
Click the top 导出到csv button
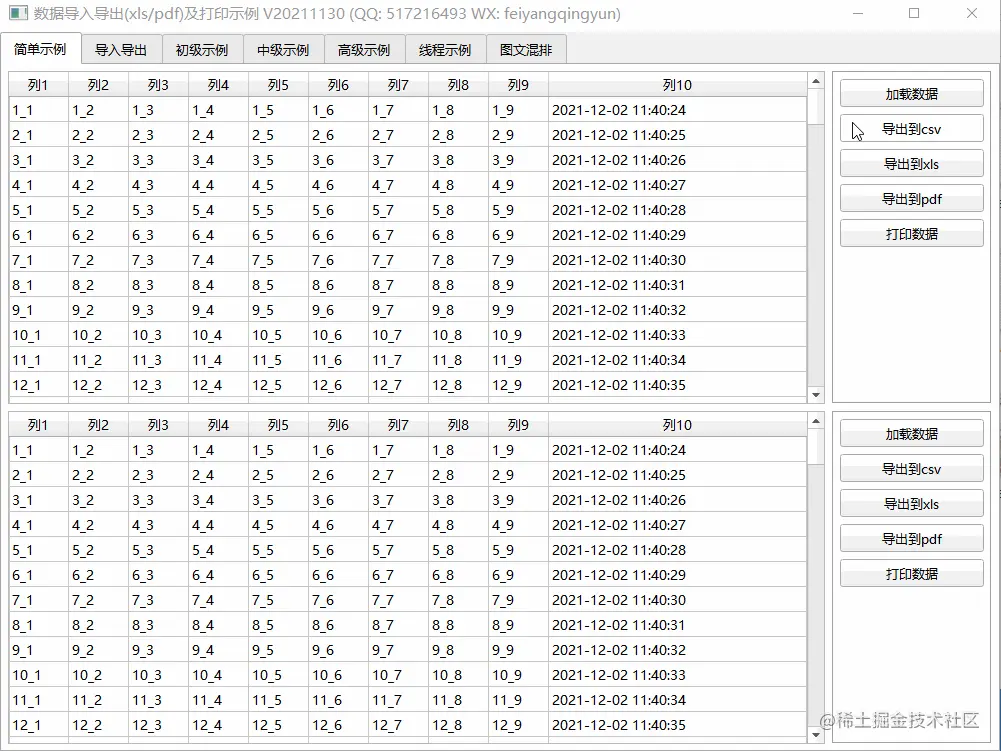coord(910,128)
